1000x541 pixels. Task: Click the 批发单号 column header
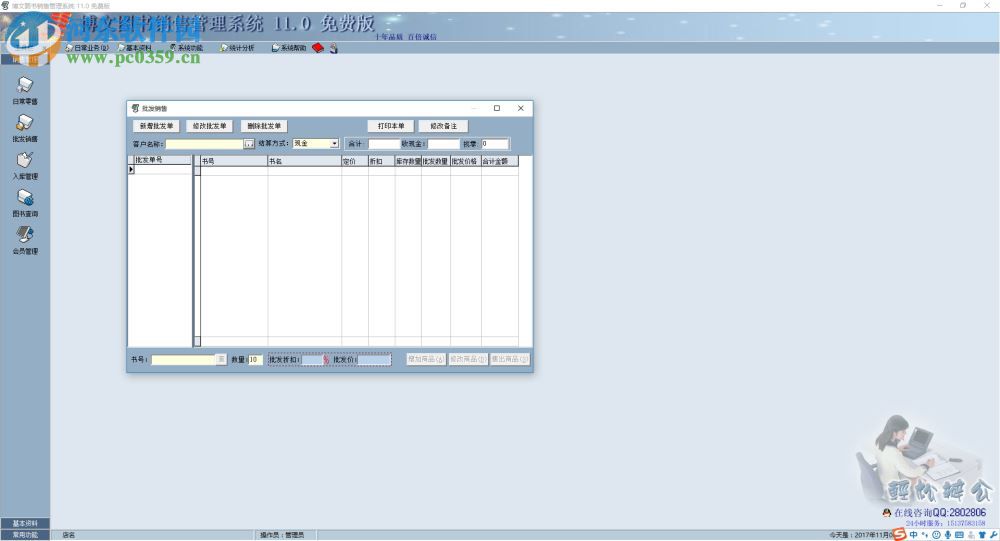tap(163, 160)
